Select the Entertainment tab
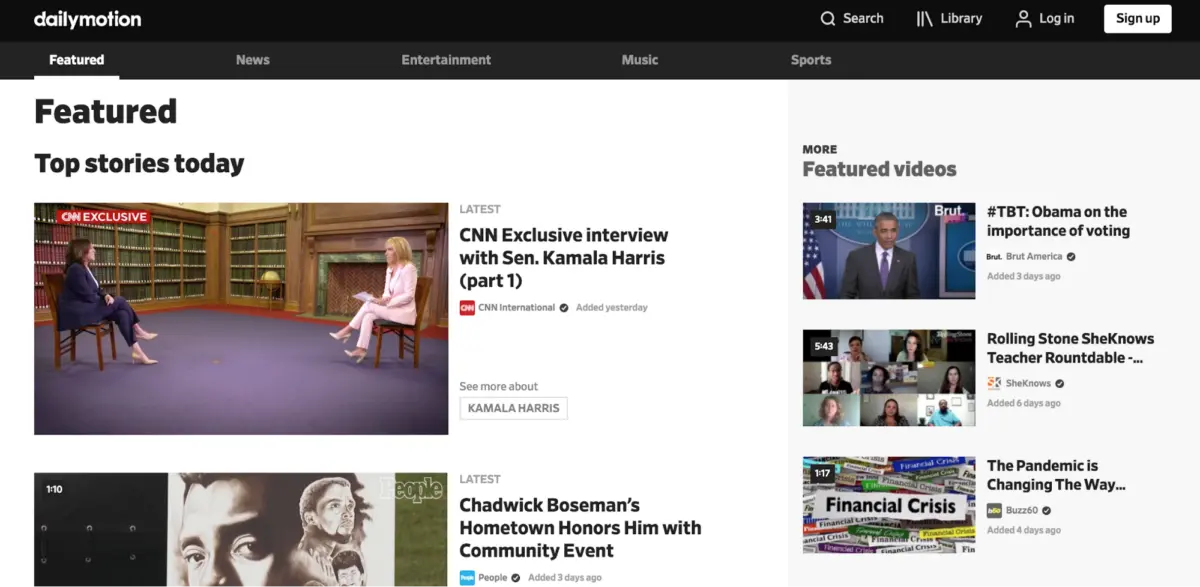Image resolution: width=1200 pixels, height=587 pixels. 446,60
